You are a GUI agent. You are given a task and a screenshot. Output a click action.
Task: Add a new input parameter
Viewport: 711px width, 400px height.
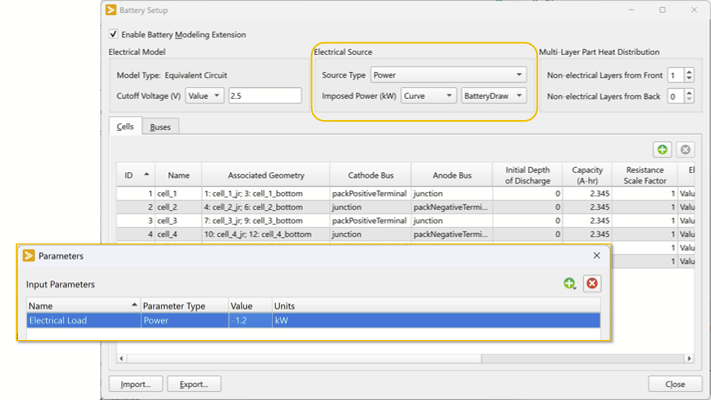click(x=569, y=284)
